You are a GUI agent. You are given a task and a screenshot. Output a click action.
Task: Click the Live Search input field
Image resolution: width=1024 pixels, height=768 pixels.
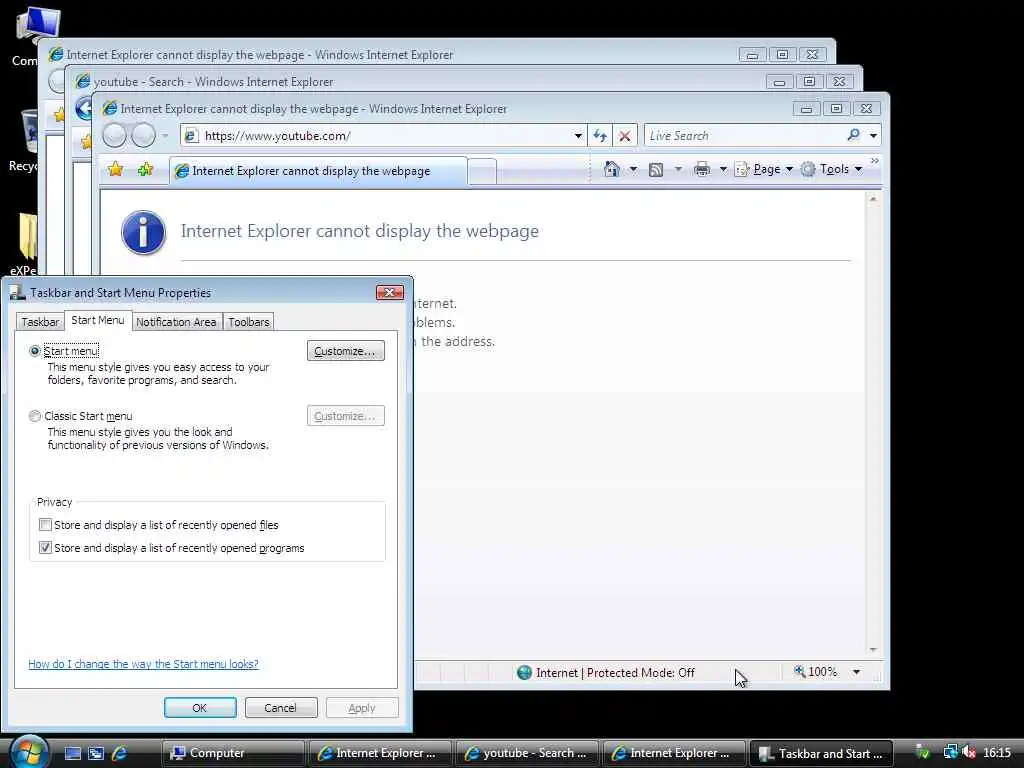pos(744,136)
